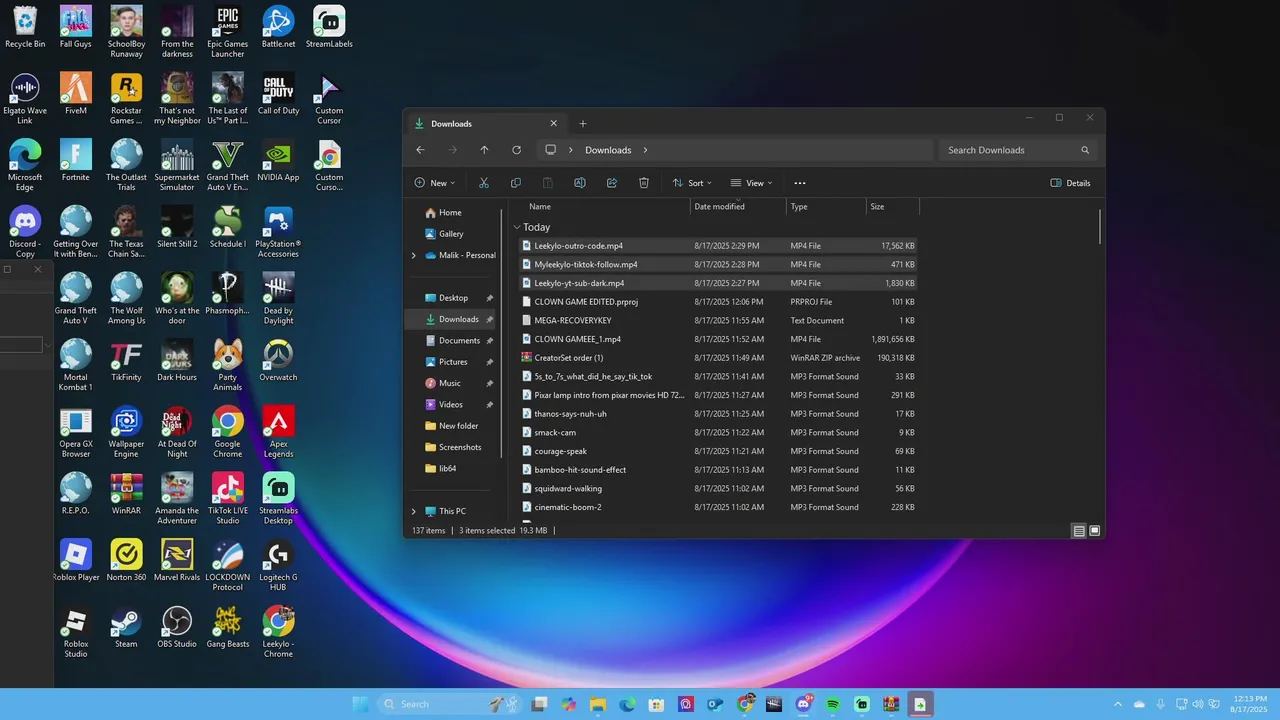Open Streamlabs Desktop shortcut
Viewport: 1280px width, 720px height.
(278, 498)
